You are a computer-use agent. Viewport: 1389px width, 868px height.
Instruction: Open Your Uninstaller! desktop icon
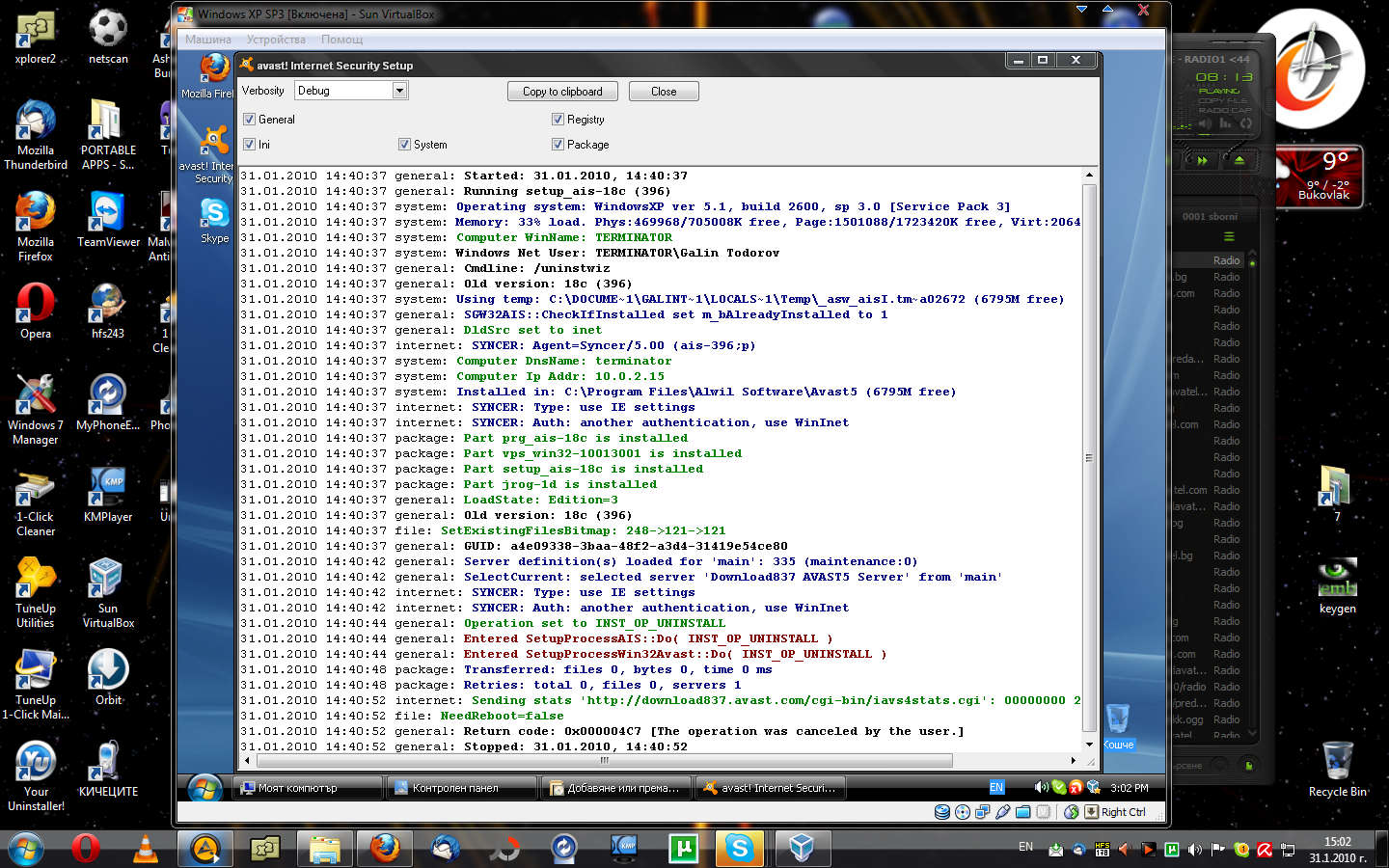[36, 776]
